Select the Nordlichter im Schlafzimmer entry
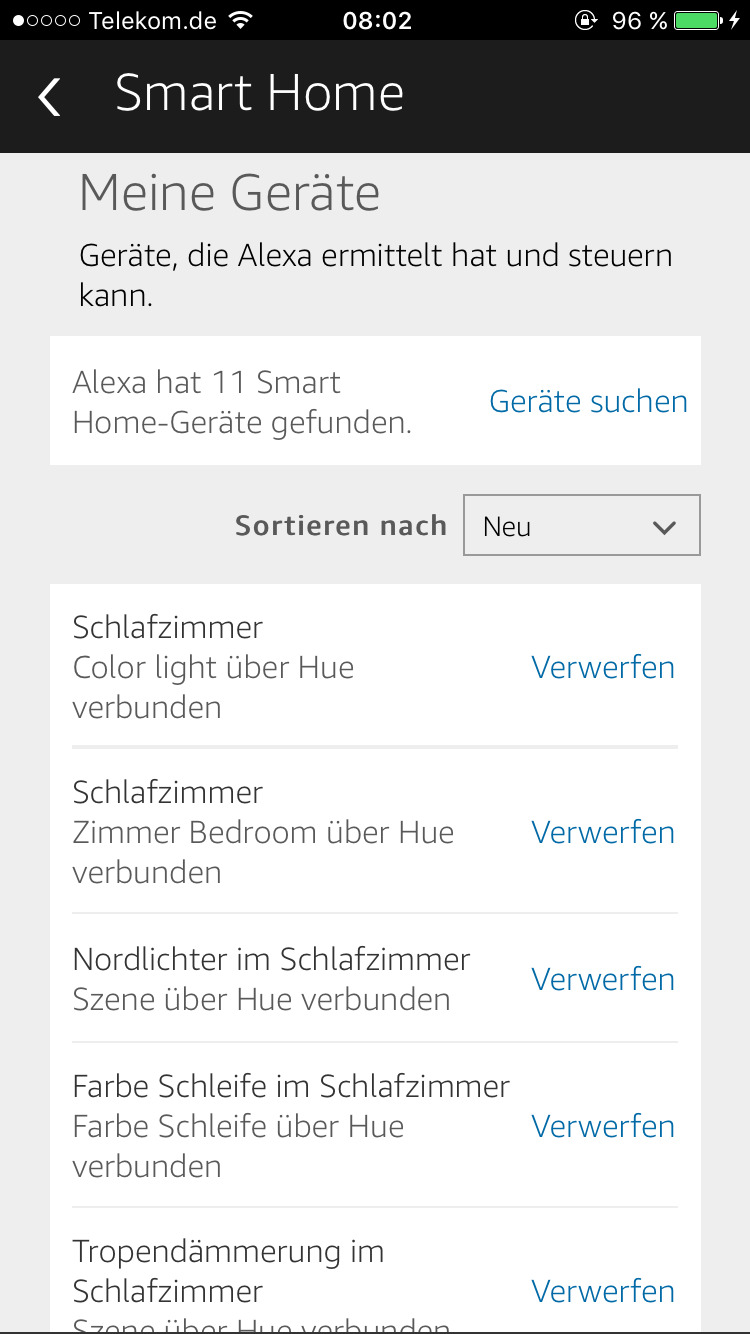Viewport: 750px width, 1334px height. pos(271,979)
